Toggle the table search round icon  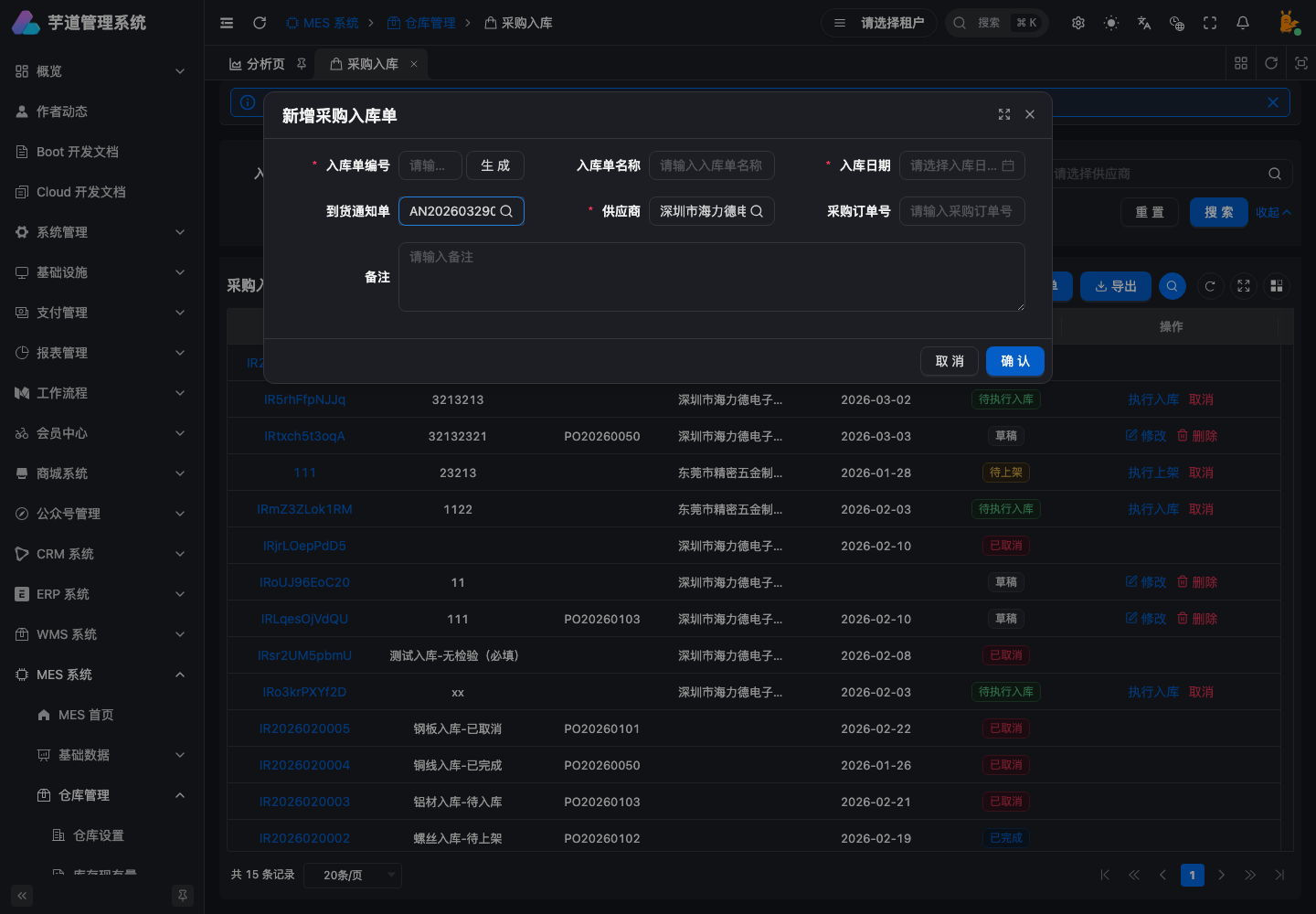tap(1173, 286)
